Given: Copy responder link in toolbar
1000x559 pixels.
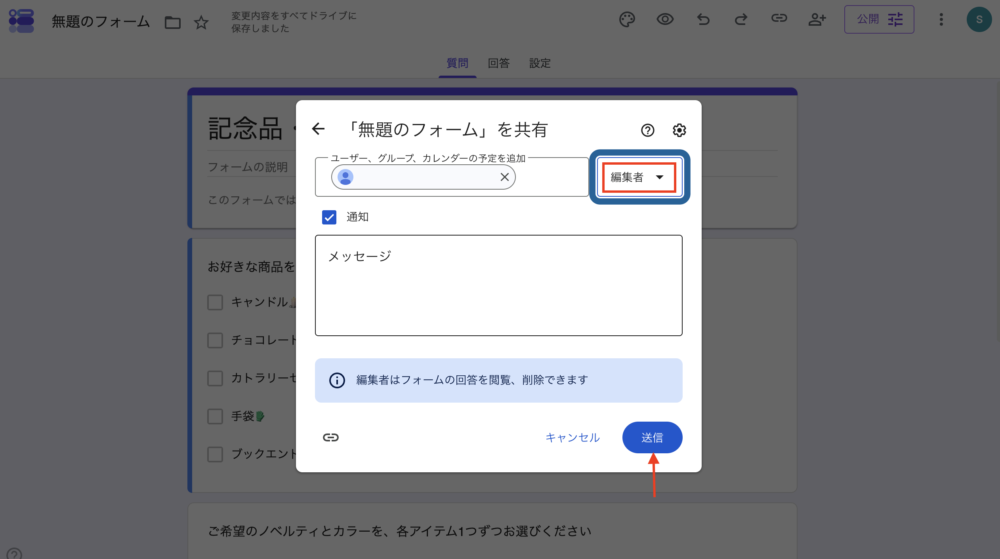Looking at the screenshot, I should 779,18.
